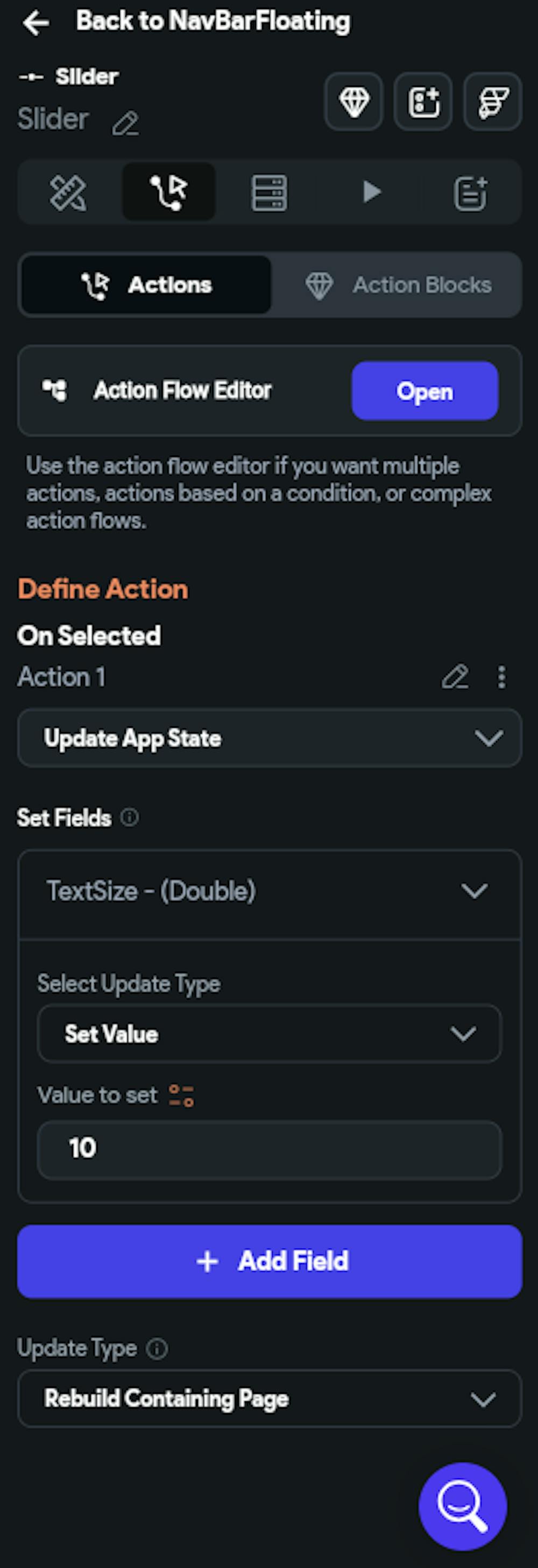Click the diamond component icon at top
Screen dimensions: 538x1568
click(354, 102)
